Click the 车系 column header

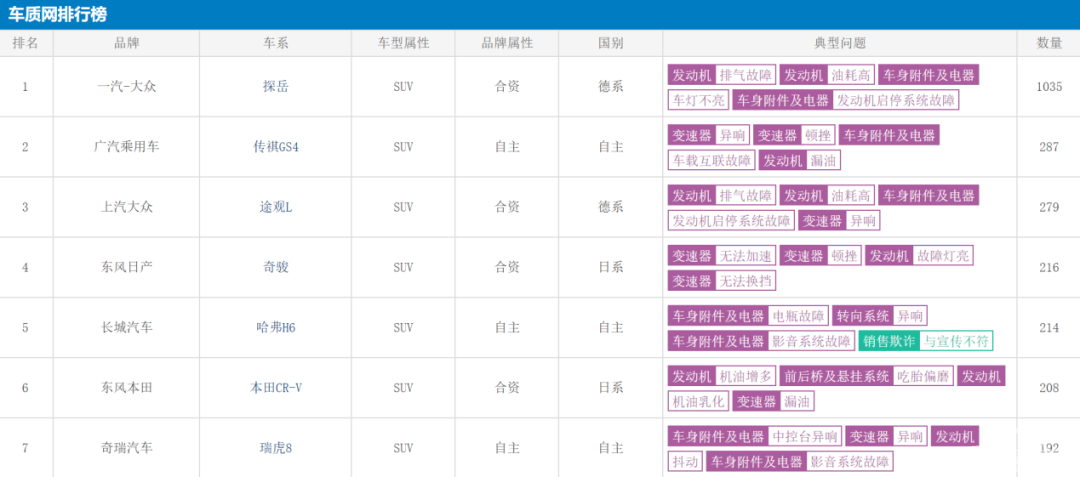(275, 43)
